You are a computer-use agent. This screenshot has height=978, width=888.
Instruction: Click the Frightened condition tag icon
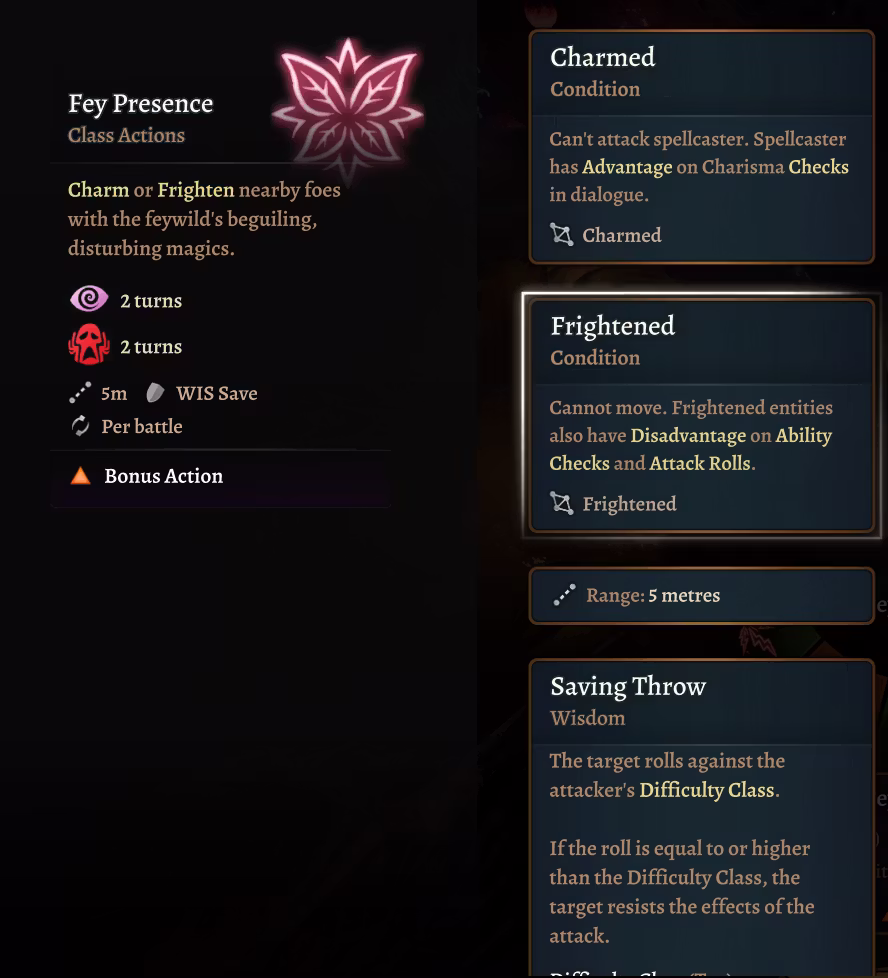click(563, 504)
